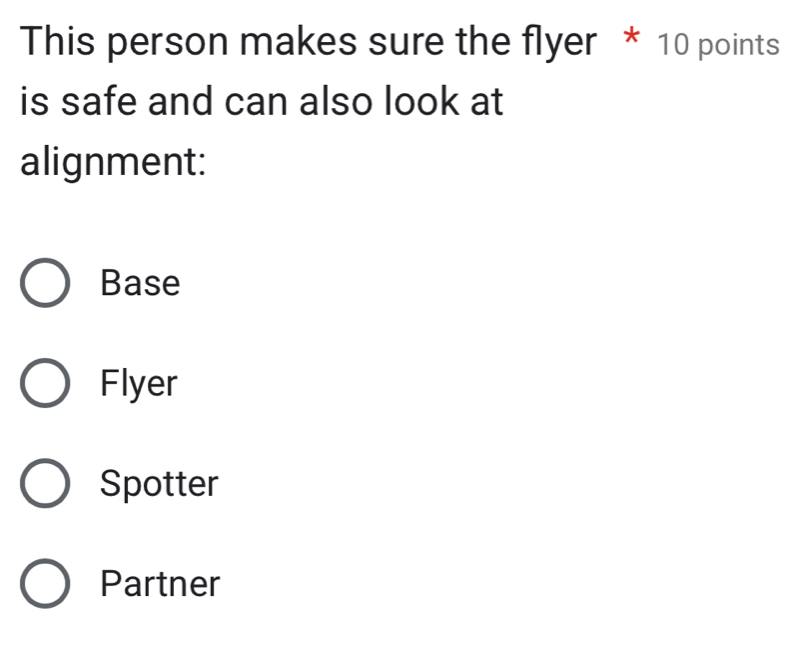799x669 pixels.
Task: Click the "Spotter" answer label text
Action: pyautogui.click(x=160, y=484)
